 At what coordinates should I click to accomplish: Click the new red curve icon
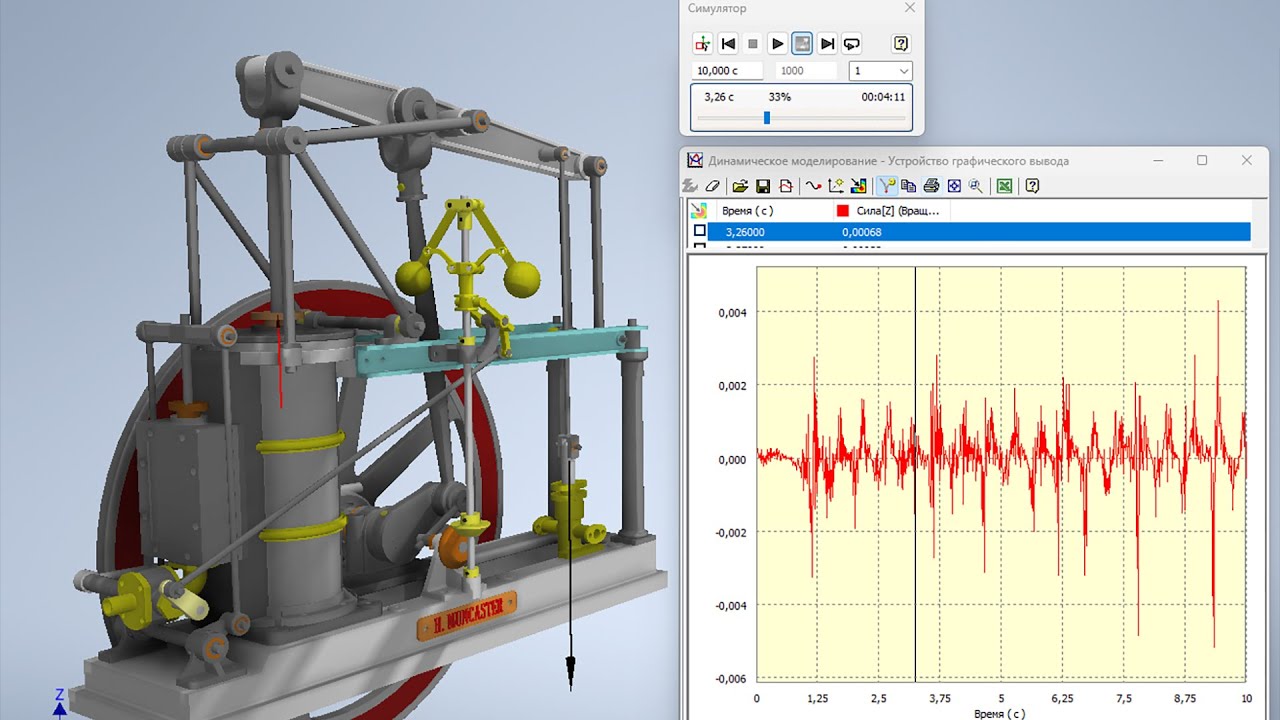coord(813,186)
